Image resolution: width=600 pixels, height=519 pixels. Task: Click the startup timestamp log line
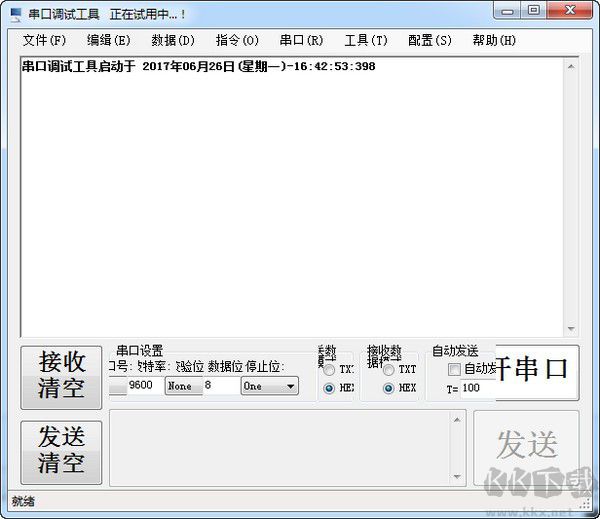point(199,66)
